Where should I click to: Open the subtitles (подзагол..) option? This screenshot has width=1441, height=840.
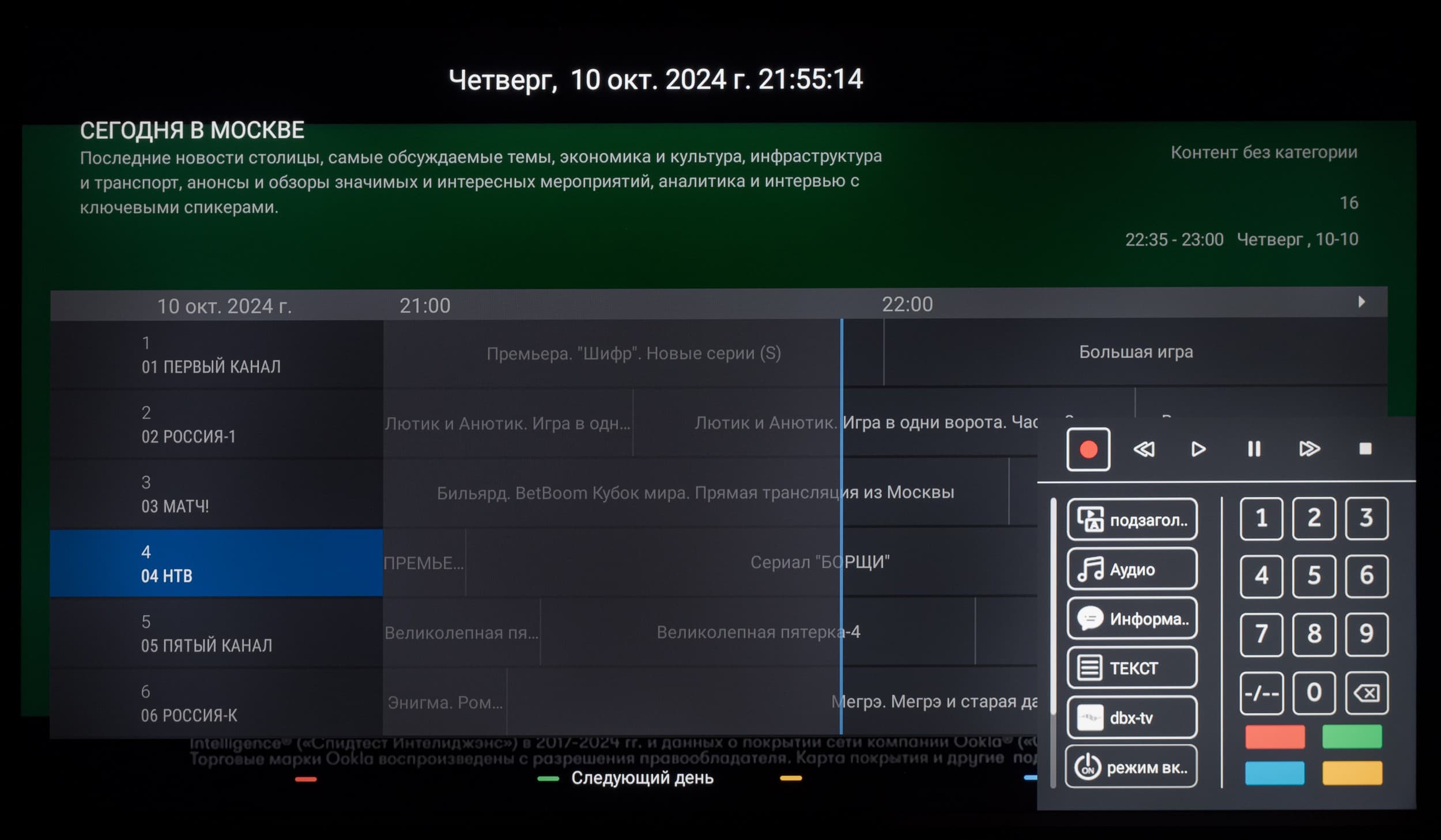click(1131, 519)
